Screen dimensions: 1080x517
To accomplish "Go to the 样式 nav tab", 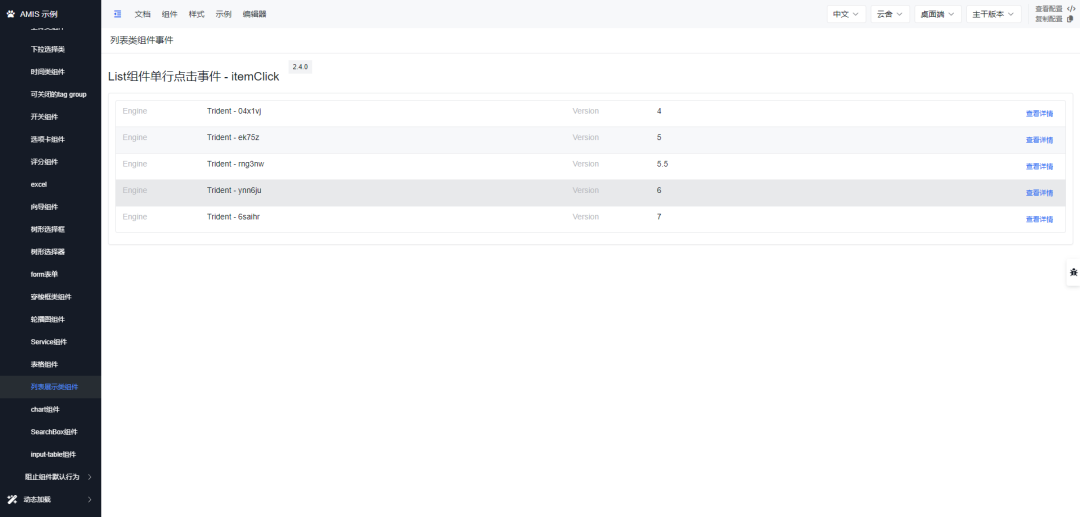I will point(196,14).
